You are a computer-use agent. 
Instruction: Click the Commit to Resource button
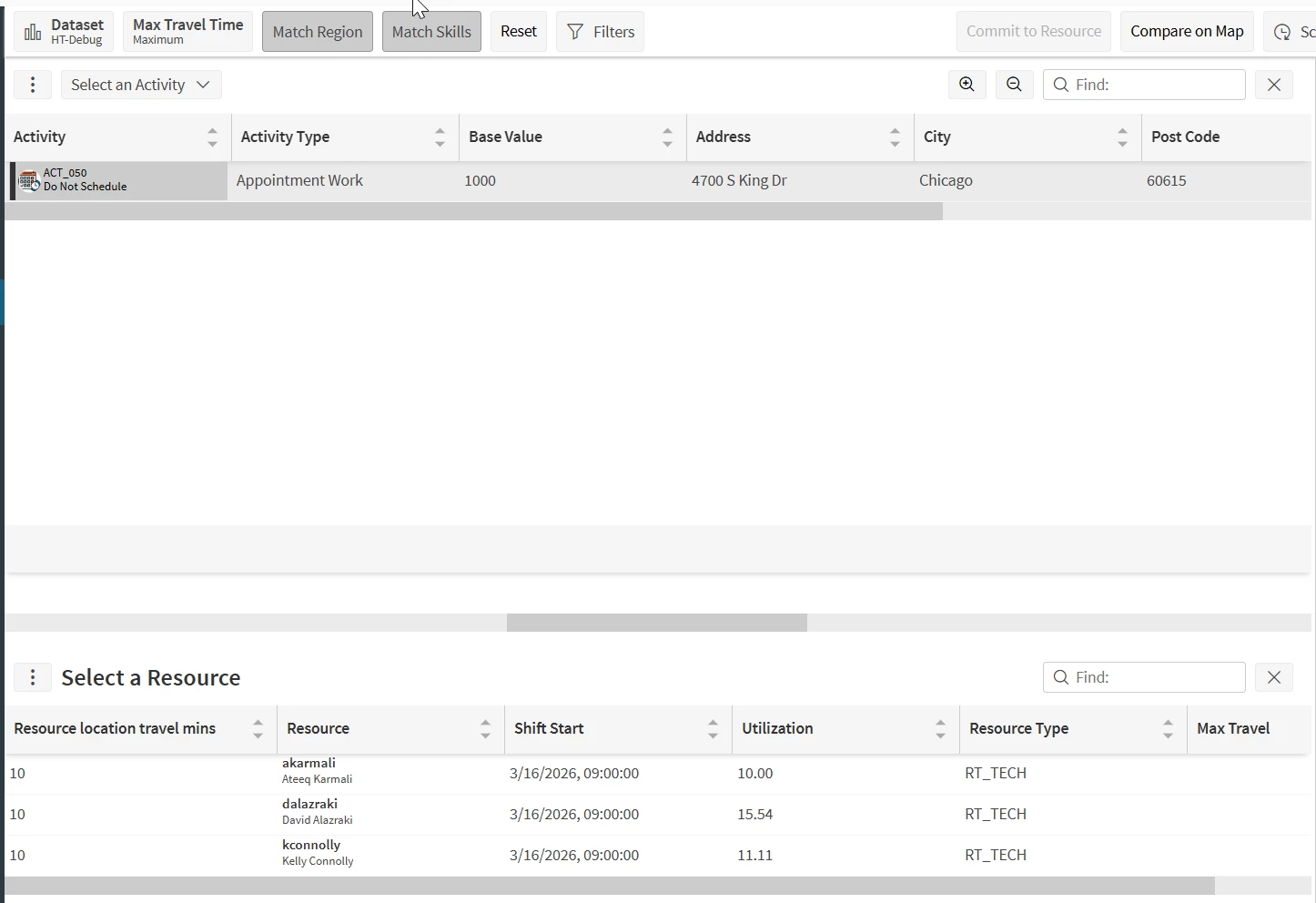(x=1034, y=32)
